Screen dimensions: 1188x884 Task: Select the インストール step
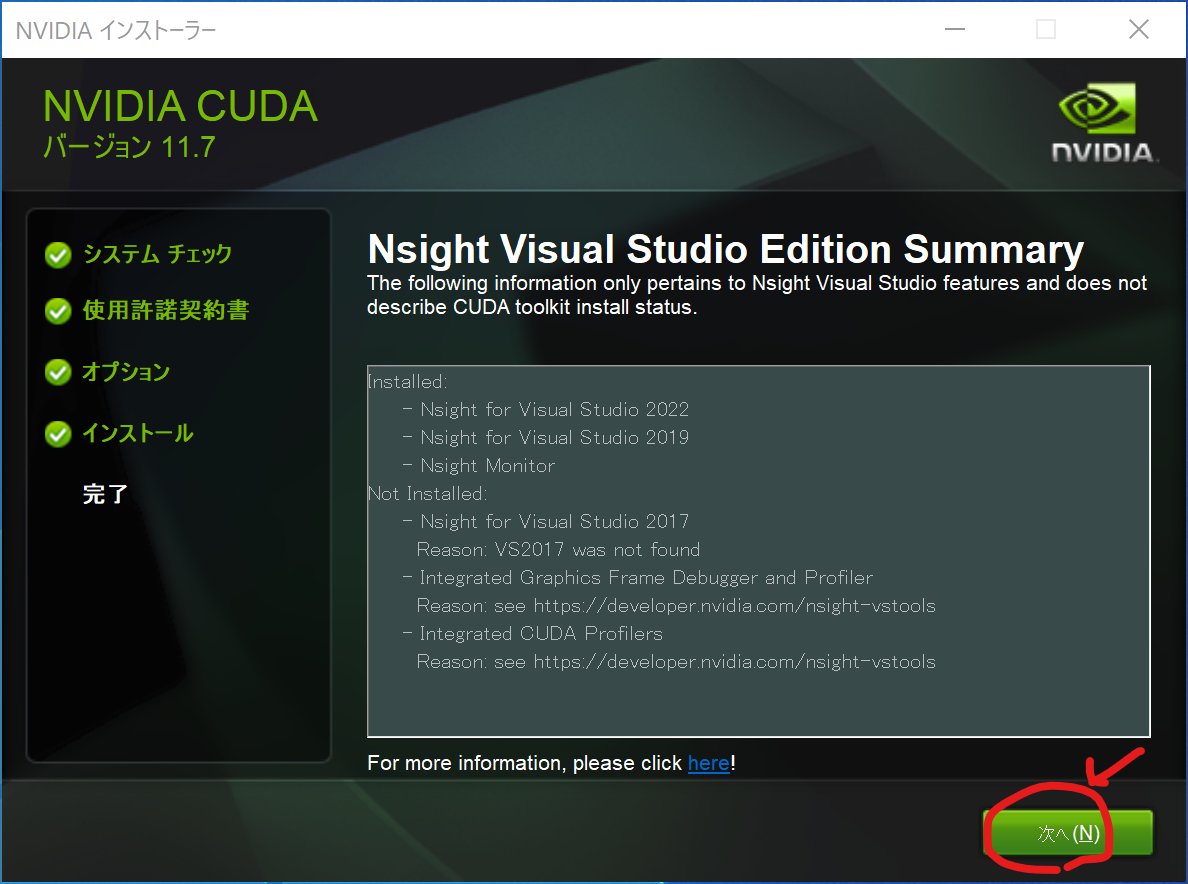137,433
